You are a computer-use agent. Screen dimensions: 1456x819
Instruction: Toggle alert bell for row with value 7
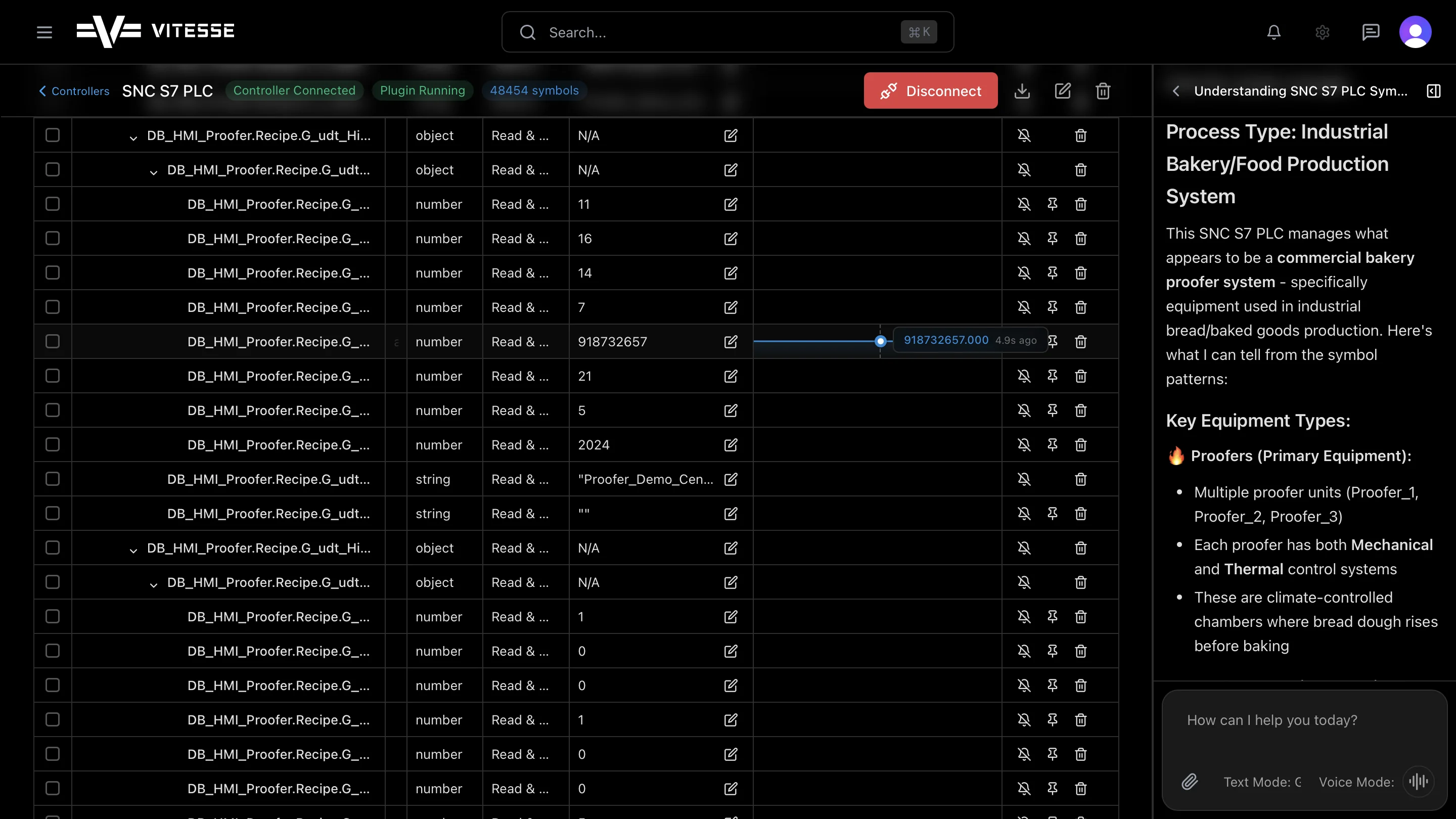tap(1024, 307)
